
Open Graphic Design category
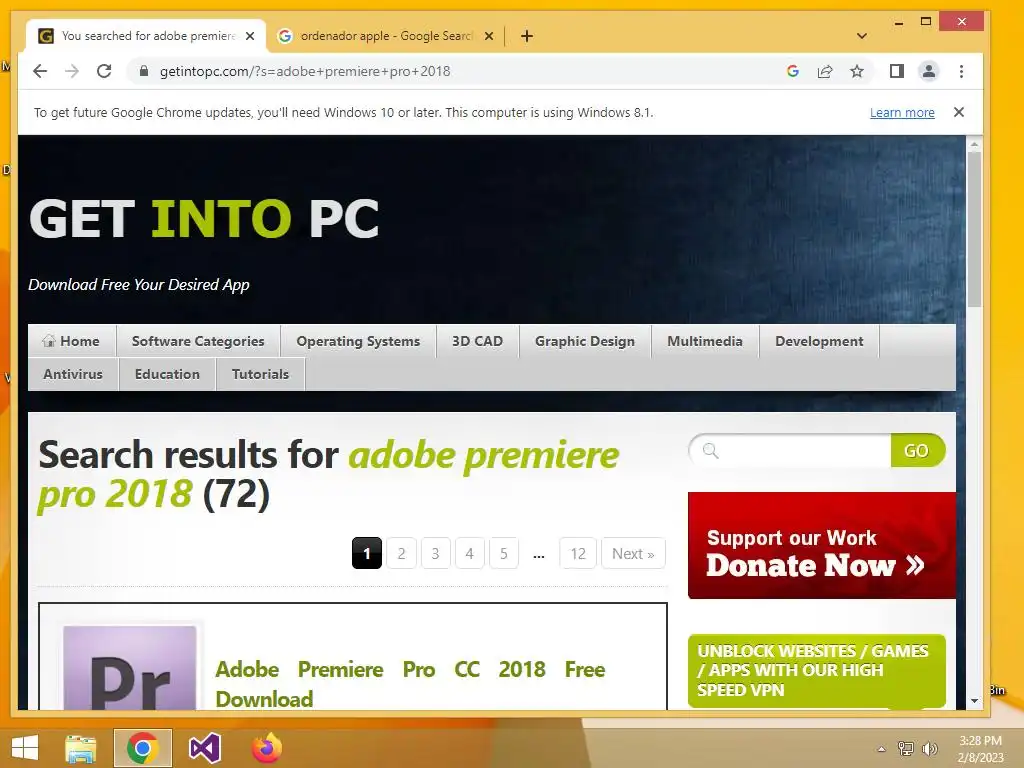point(584,341)
